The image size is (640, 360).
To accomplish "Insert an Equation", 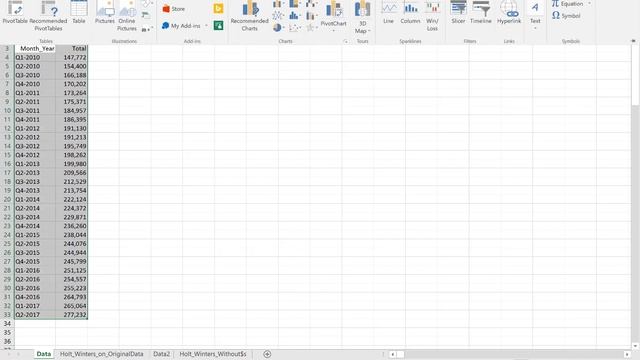I will tap(567, 4).
